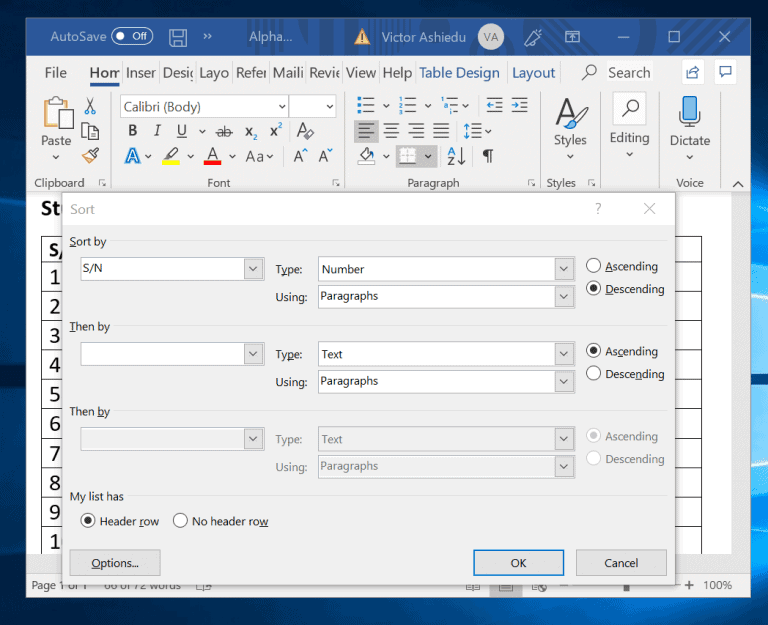768x625 pixels.
Task: Apply Bold formatting from the ribbon
Action: click(132, 131)
